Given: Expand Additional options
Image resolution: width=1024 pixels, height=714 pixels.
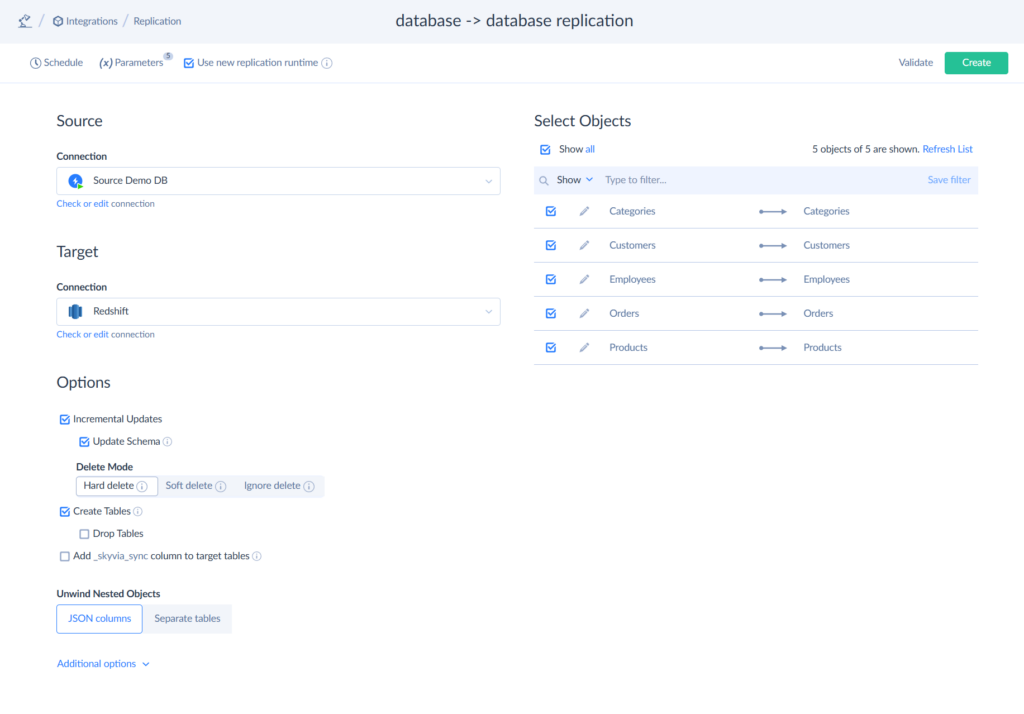Looking at the screenshot, I should (x=103, y=664).
